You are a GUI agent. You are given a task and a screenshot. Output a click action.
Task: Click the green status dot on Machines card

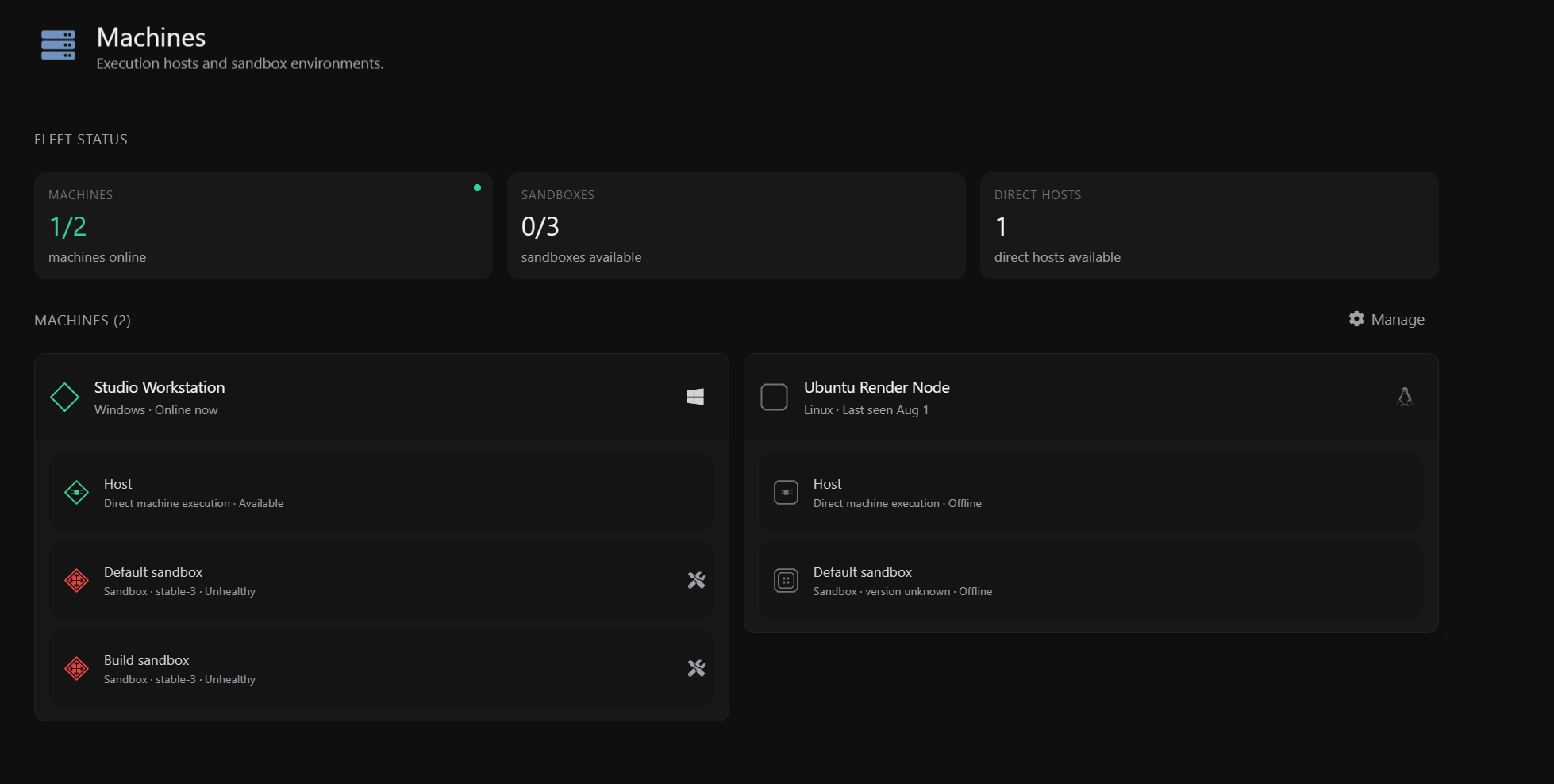(x=477, y=188)
